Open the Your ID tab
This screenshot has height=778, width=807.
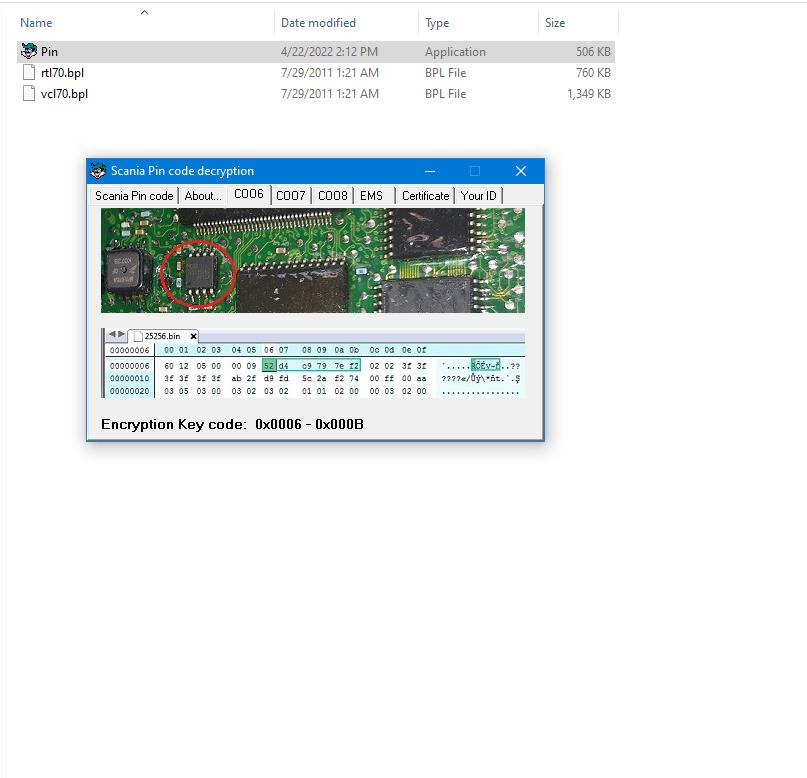(x=478, y=196)
